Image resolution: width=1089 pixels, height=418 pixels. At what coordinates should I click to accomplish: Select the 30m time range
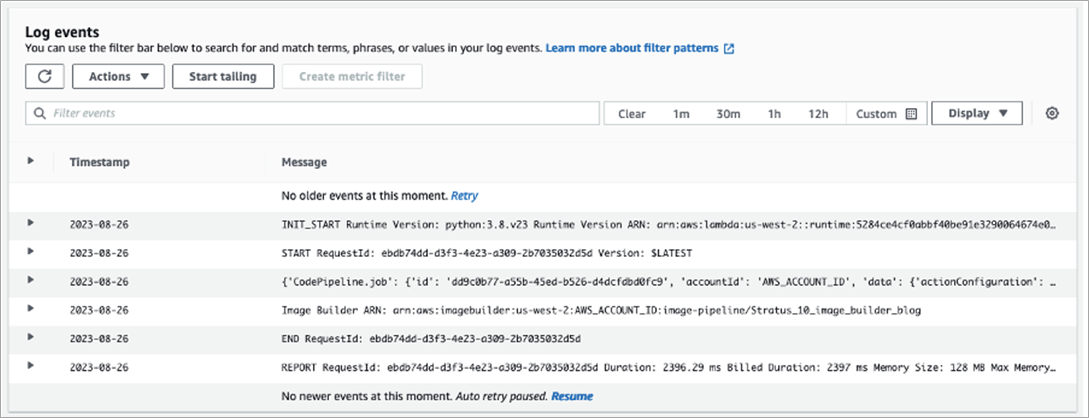pos(728,114)
